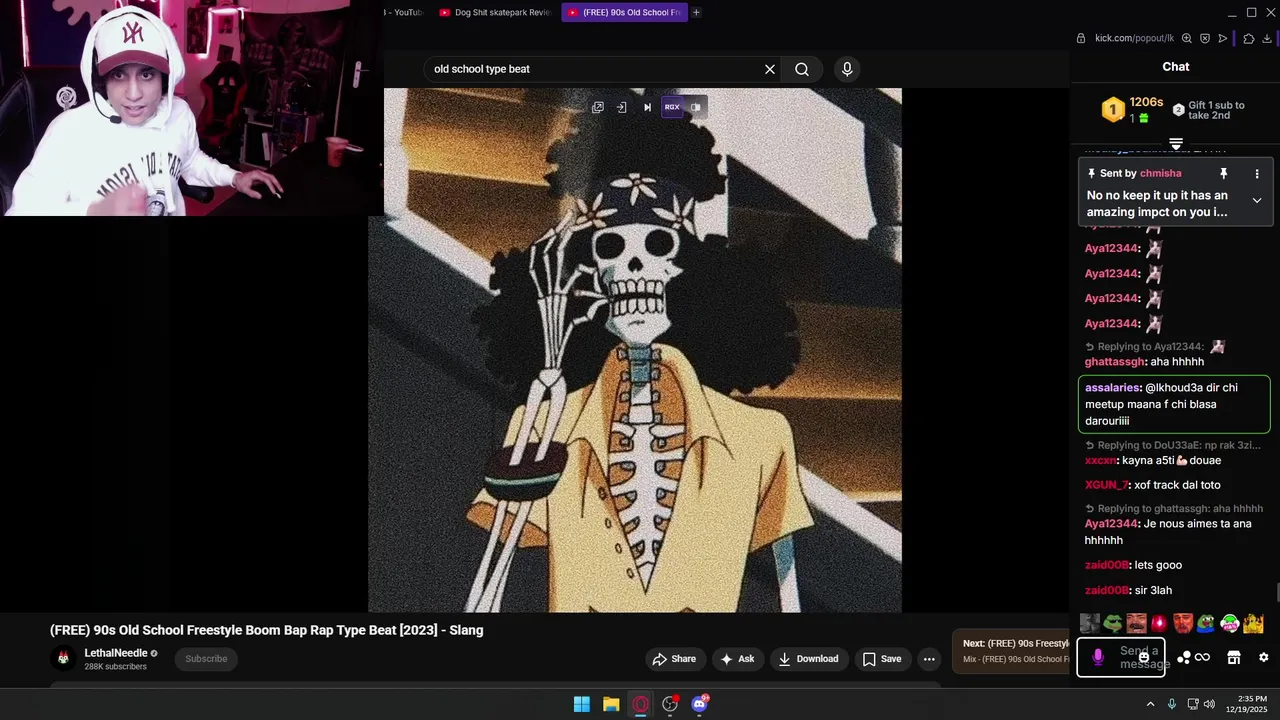Click zaid008 'lets gooo' message

coord(1134,565)
